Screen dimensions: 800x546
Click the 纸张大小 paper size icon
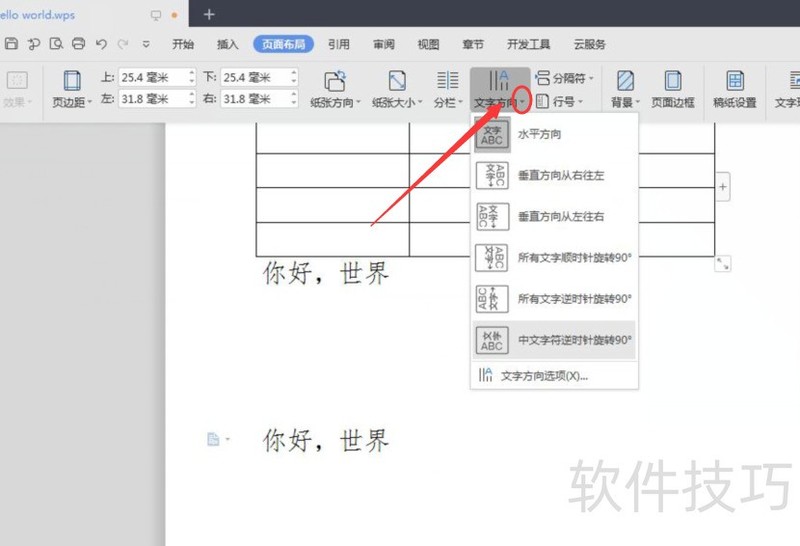397,81
